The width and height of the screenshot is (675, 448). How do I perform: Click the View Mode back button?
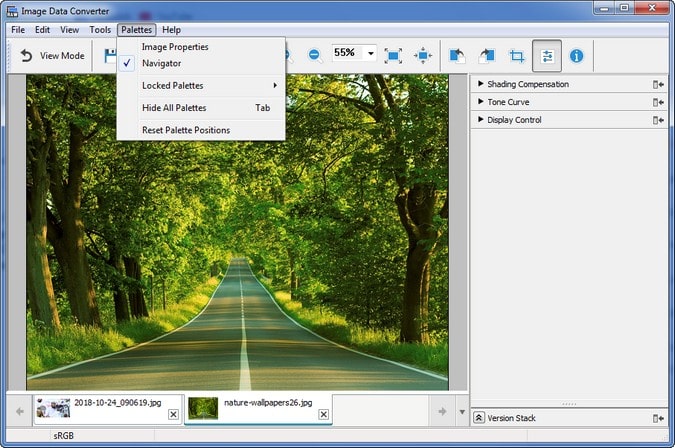(x=52, y=56)
